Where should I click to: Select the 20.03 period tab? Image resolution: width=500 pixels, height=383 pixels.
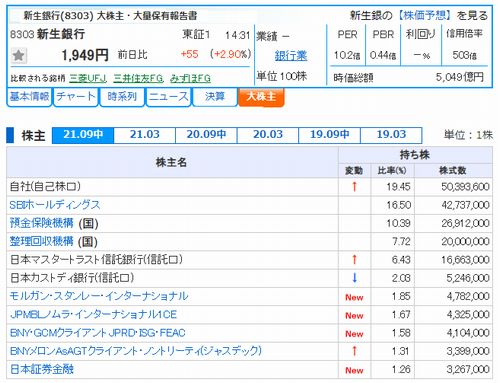268,135
